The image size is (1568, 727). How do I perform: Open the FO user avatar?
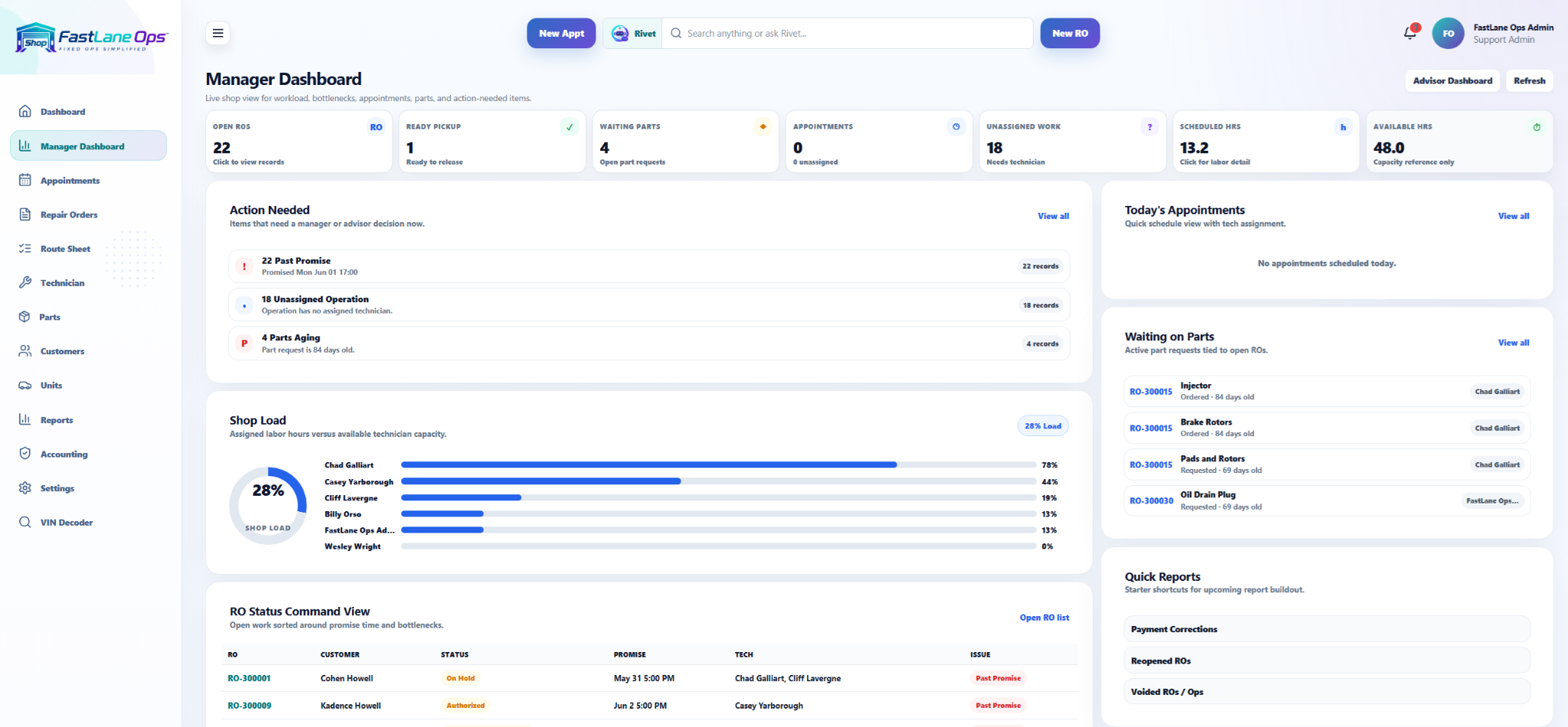point(1448,34)
